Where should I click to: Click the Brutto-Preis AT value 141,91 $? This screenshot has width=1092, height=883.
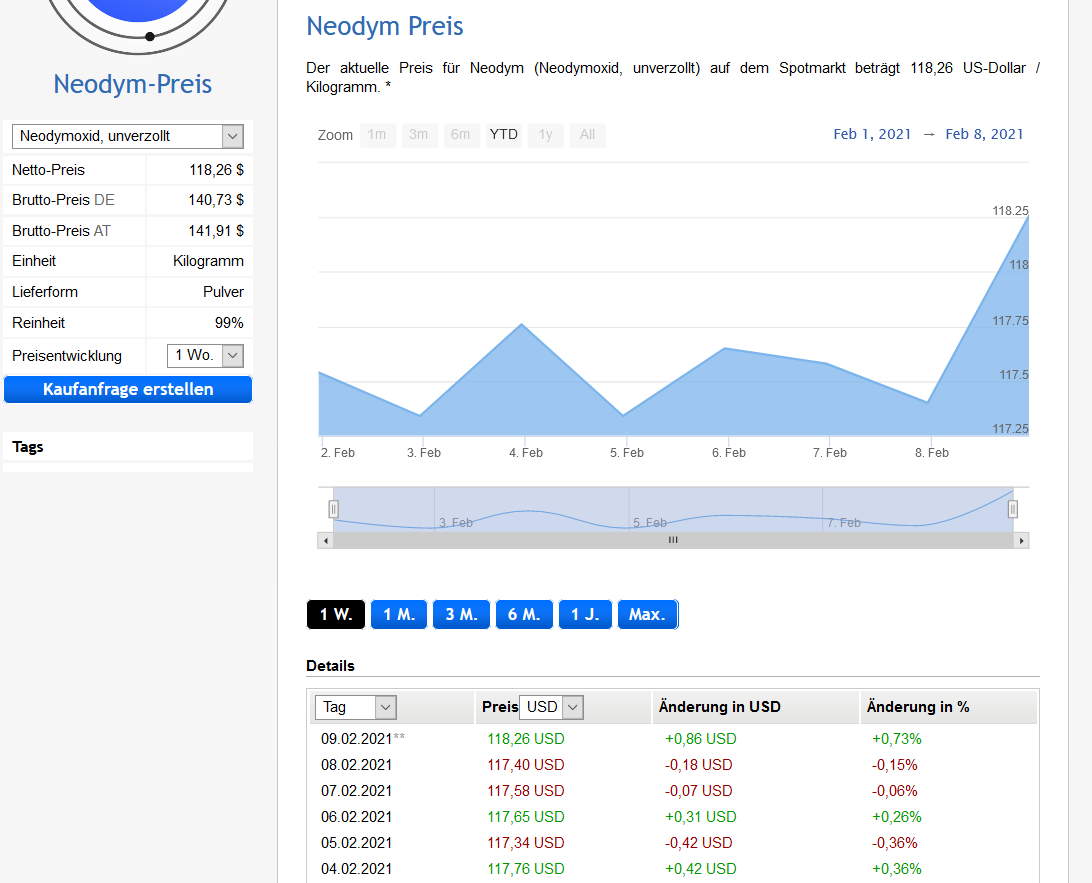pos(216,230)
